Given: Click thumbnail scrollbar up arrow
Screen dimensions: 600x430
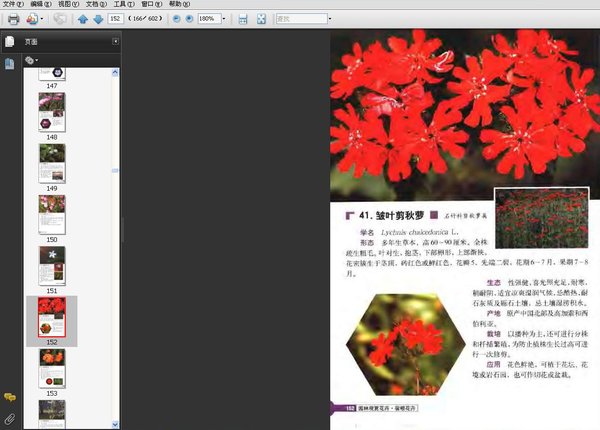Looking at the screenshot, I should click(115, 72).
